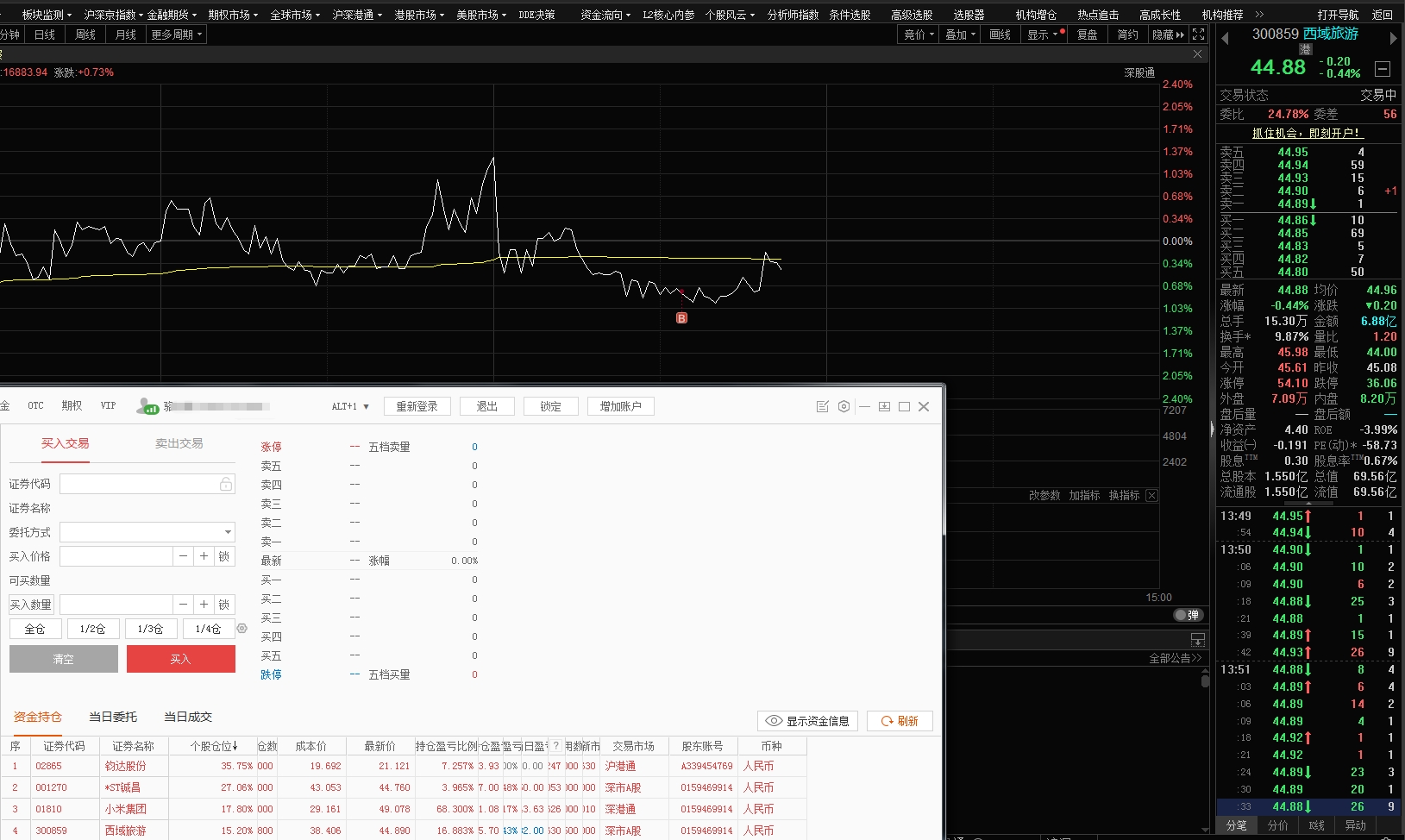Click the 画线 toolbar button
Image resolution: width=1405 pixels, height=840 pixels.
pos(1000,34)
